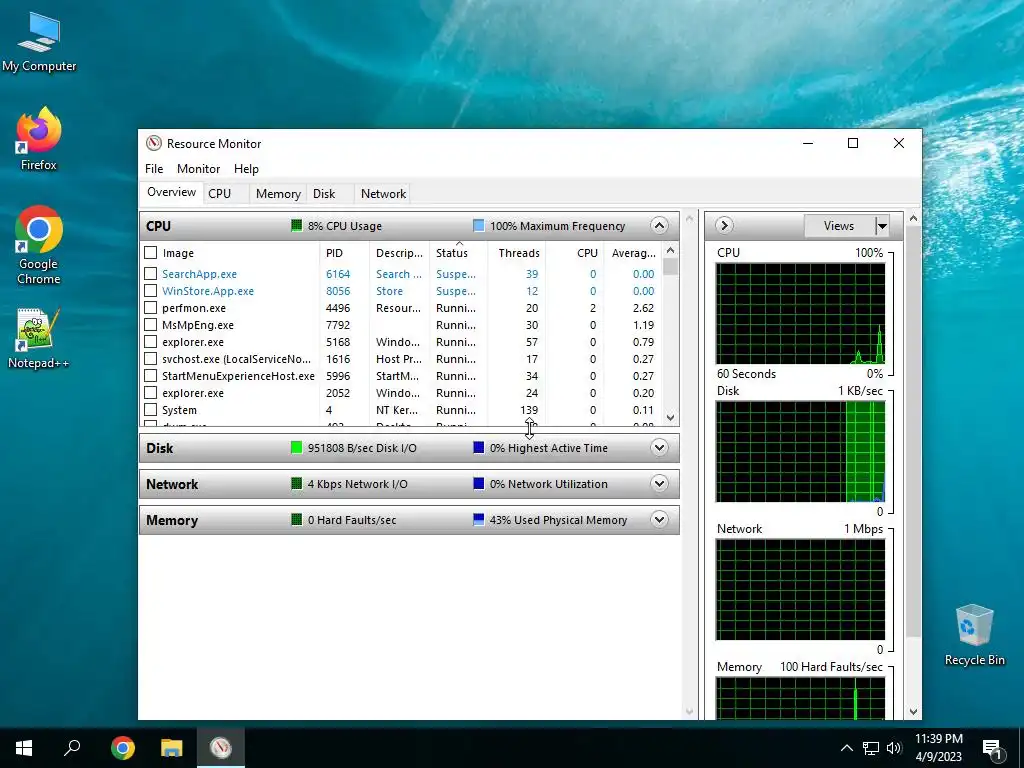Click the Views button
1024x768 pixels.
pos(839,226)
